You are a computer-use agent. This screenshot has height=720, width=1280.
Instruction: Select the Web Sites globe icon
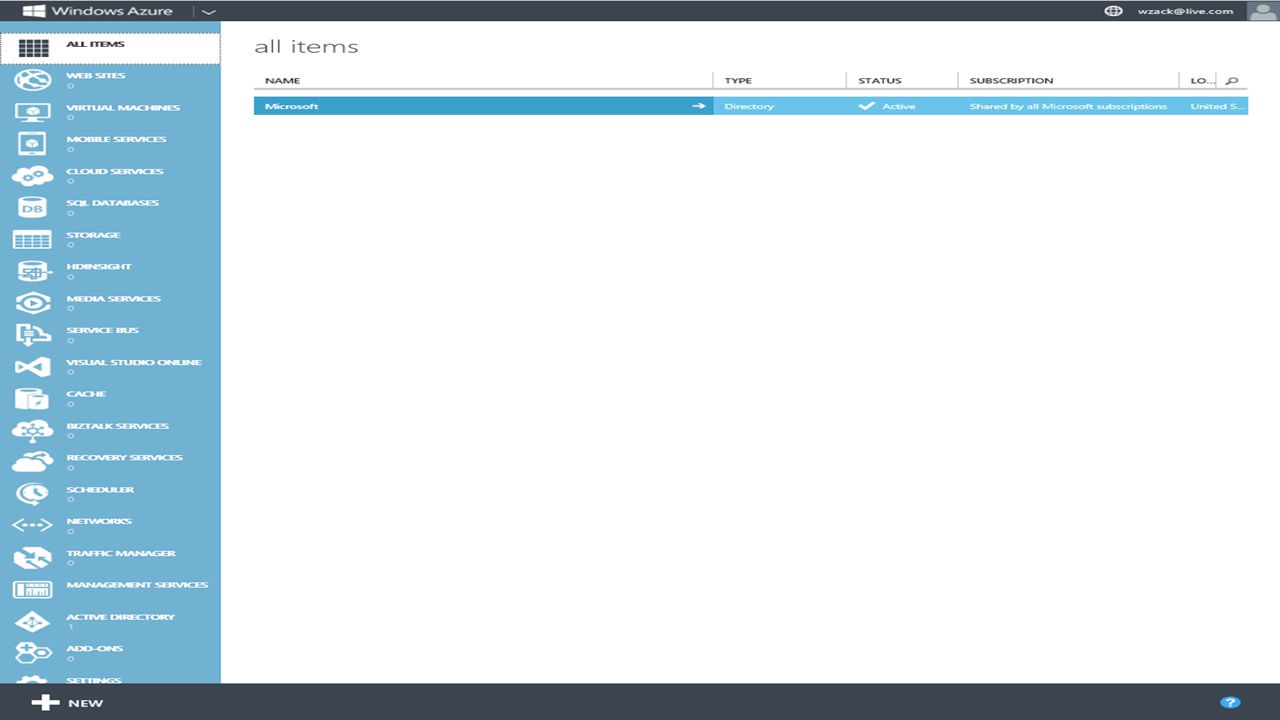click(x=33, y=80)
